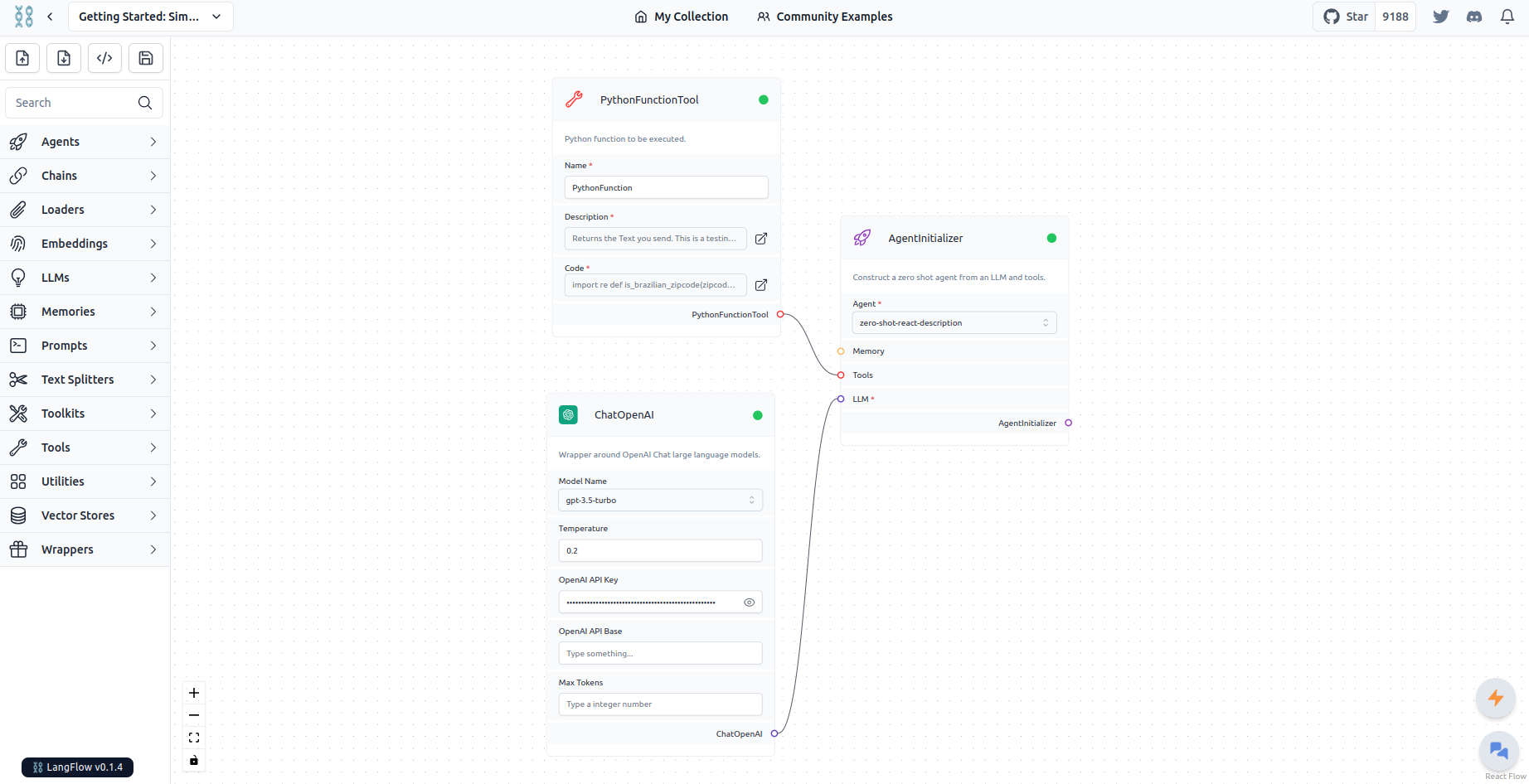
Task: Open the Discord link icon
Action: pyautogui.click(x=1474, y=17)
